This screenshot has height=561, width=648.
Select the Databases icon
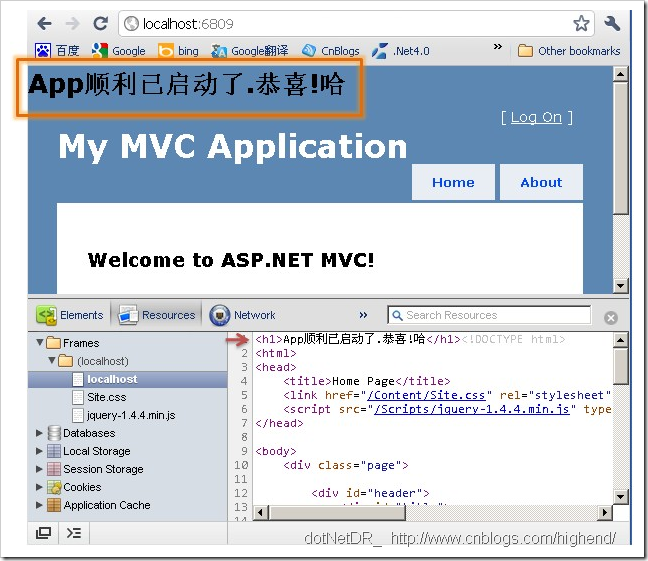[54, 433]
